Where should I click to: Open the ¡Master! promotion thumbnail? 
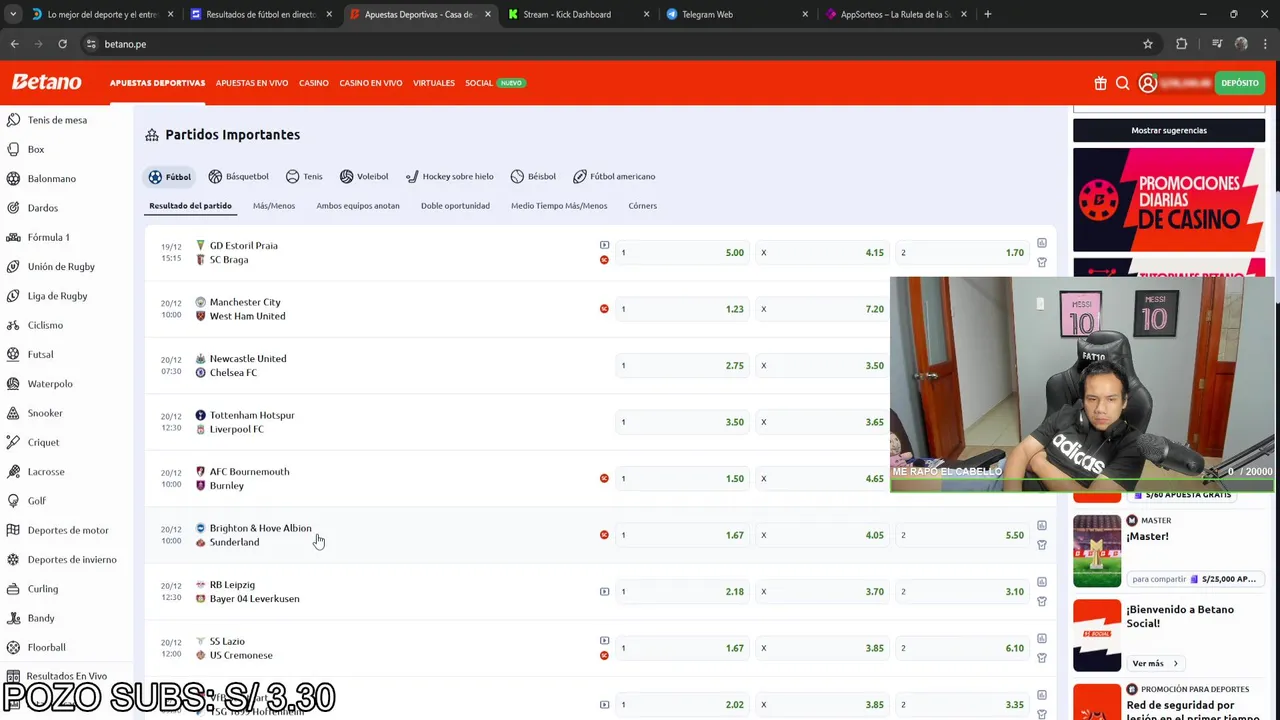(1097, 551)
